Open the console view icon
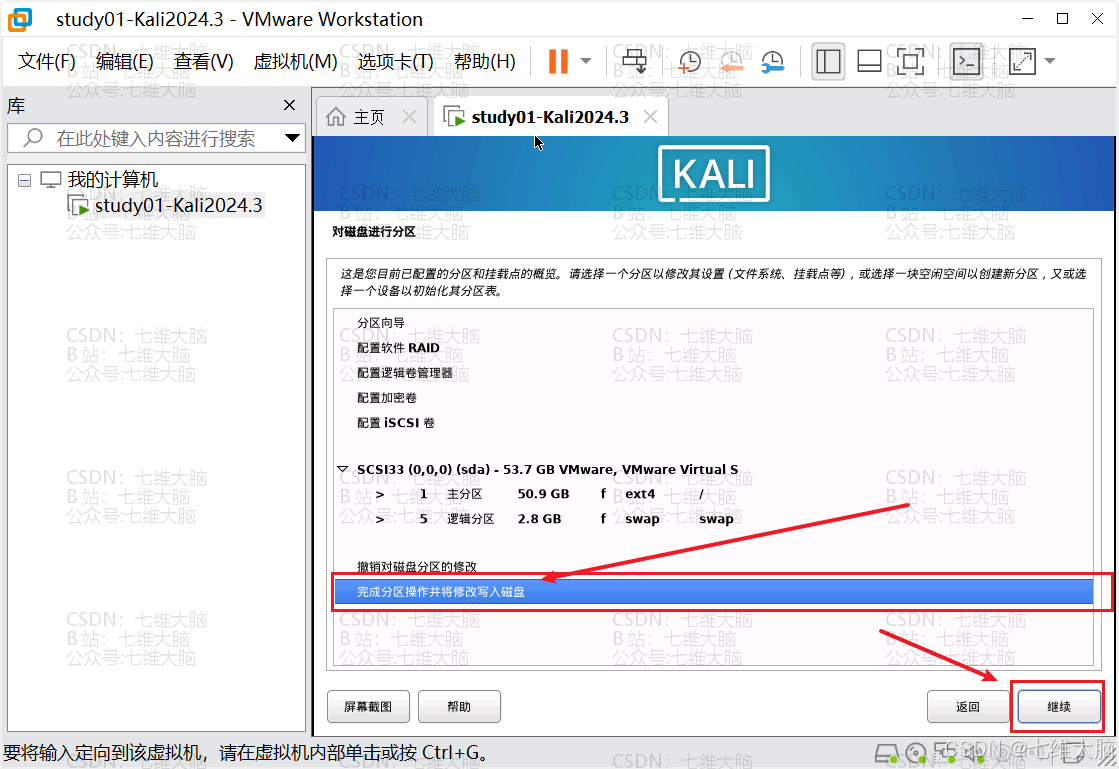This screenshot has width=1119, height=769. tap(967, 61)
